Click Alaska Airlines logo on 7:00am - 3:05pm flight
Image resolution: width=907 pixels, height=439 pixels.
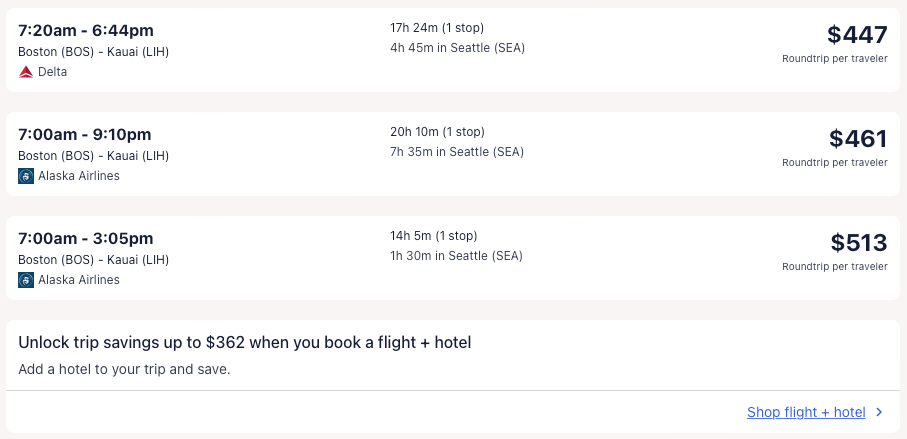coord(26,280)
